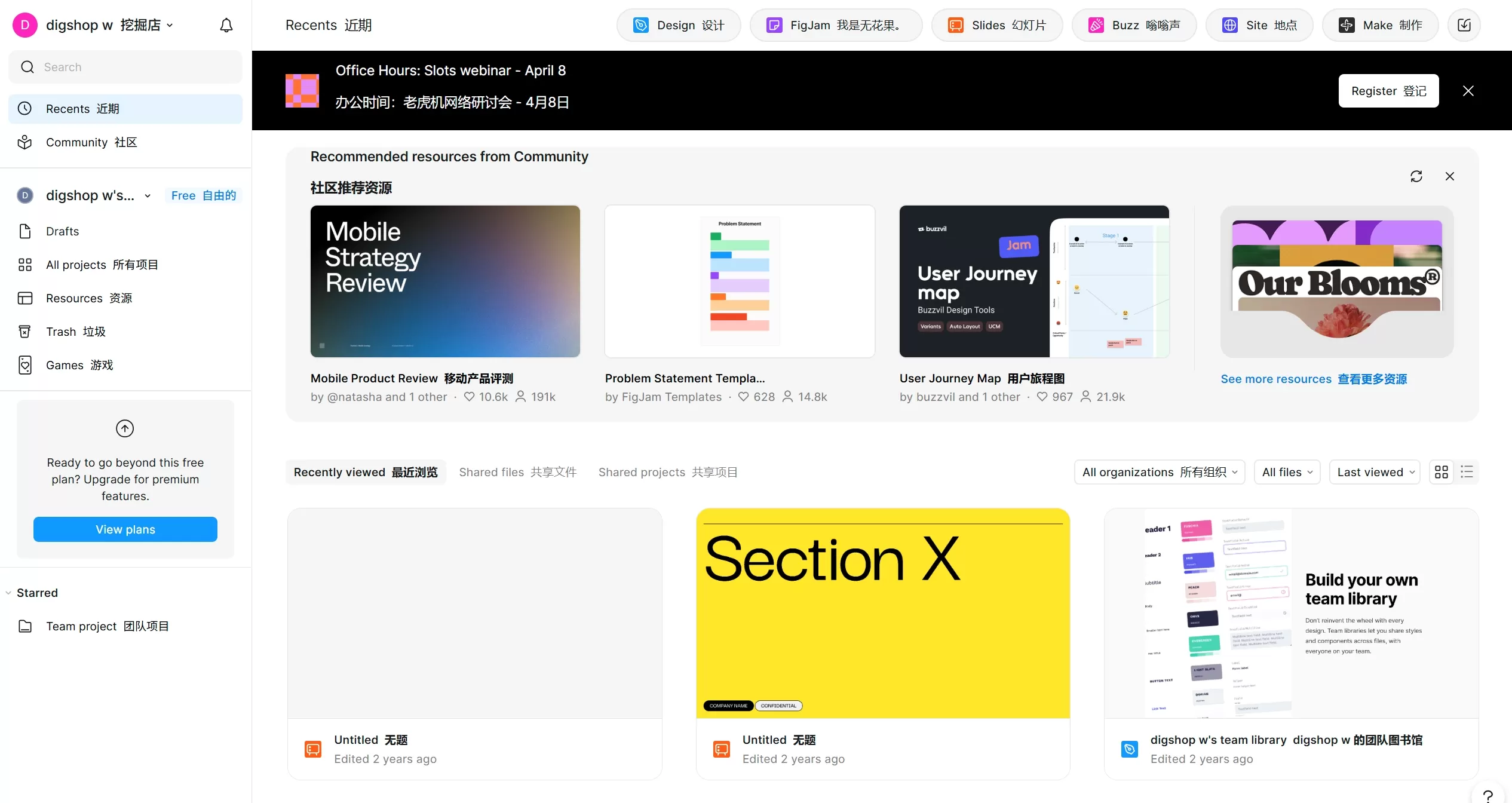Open Recents in the sidebar
1512x803 pixels.
(125, 109)
